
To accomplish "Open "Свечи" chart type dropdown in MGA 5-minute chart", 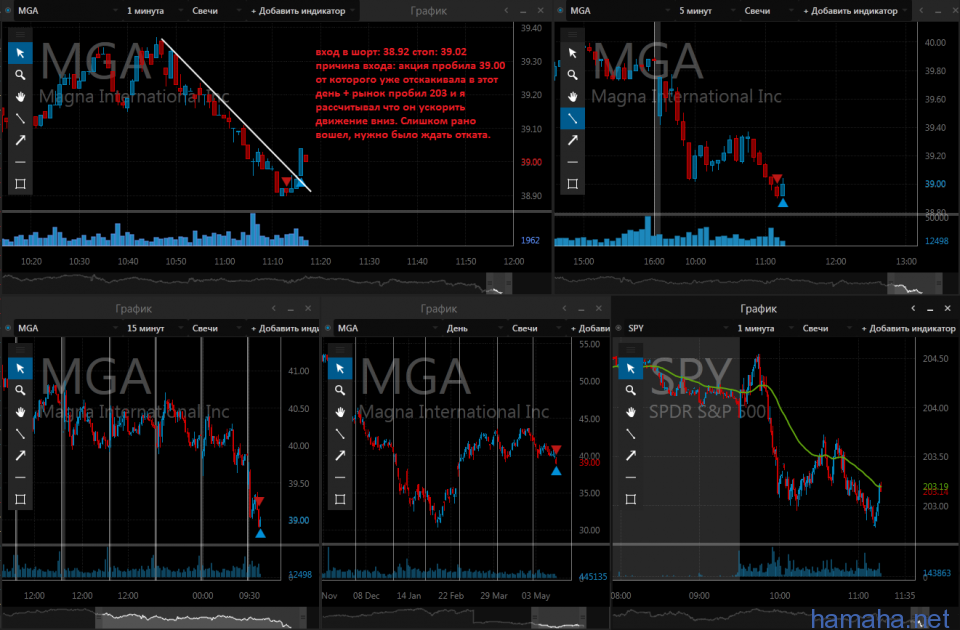I will 766,10.
